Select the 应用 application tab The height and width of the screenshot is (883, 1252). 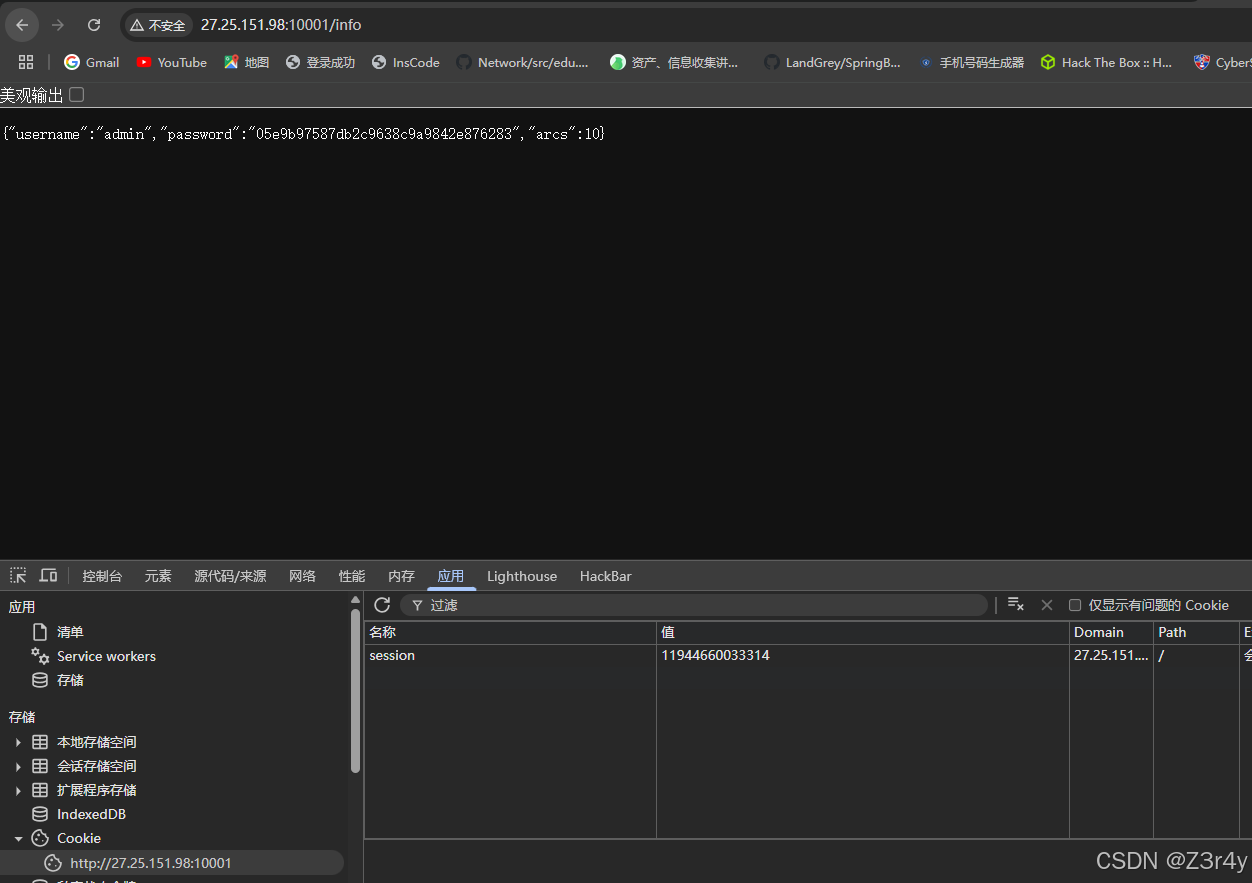[451, 576]
